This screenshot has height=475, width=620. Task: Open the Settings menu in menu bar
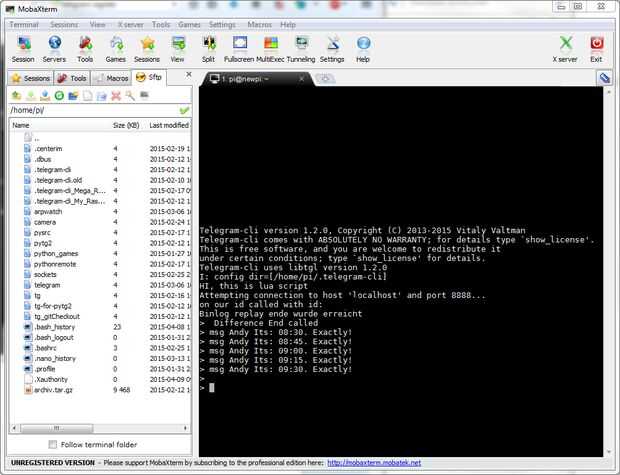point(222,25)
